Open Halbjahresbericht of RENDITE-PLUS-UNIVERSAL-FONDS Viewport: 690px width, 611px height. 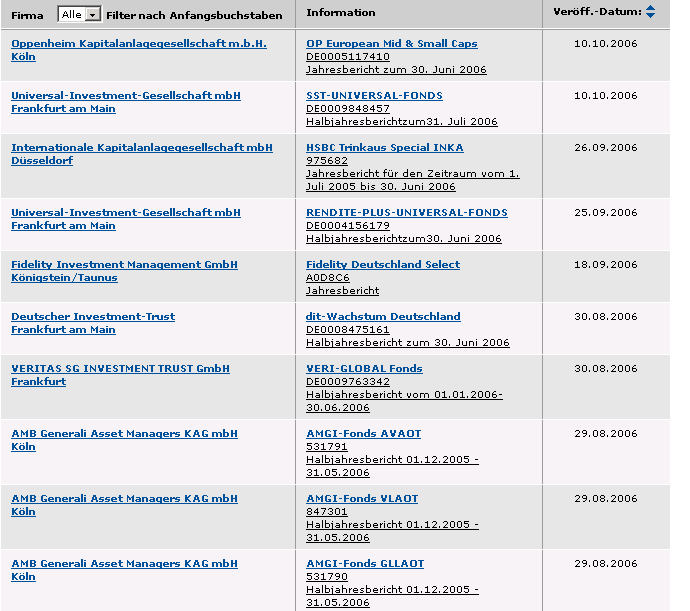(x=404, y=239)
